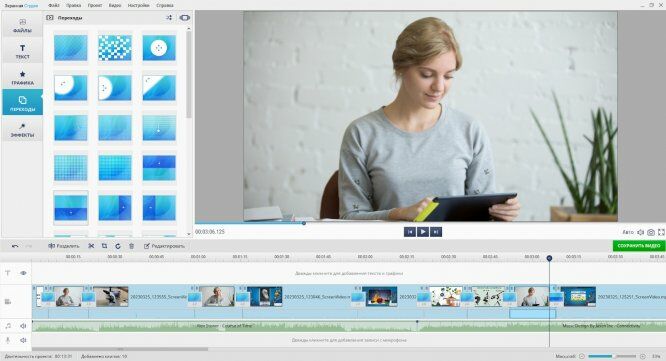Click the rotate icon in timeline toolbar
666x361 pixels.
click(118, 246)
